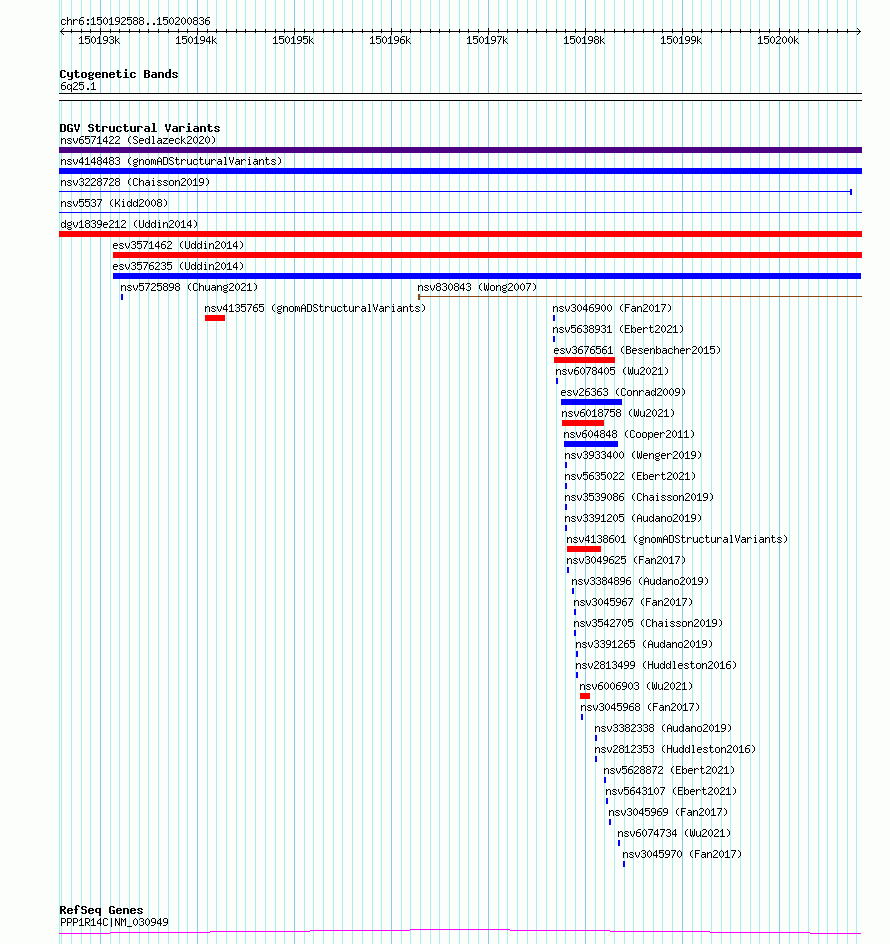Click nsv4138601 (gnomADStructuralVariants) label

(x=677, y=540)
